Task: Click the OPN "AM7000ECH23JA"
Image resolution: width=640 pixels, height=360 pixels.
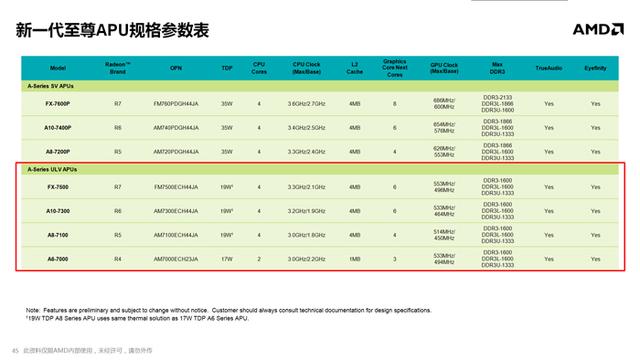Action: pyautogui.click(x=176, y=259)
